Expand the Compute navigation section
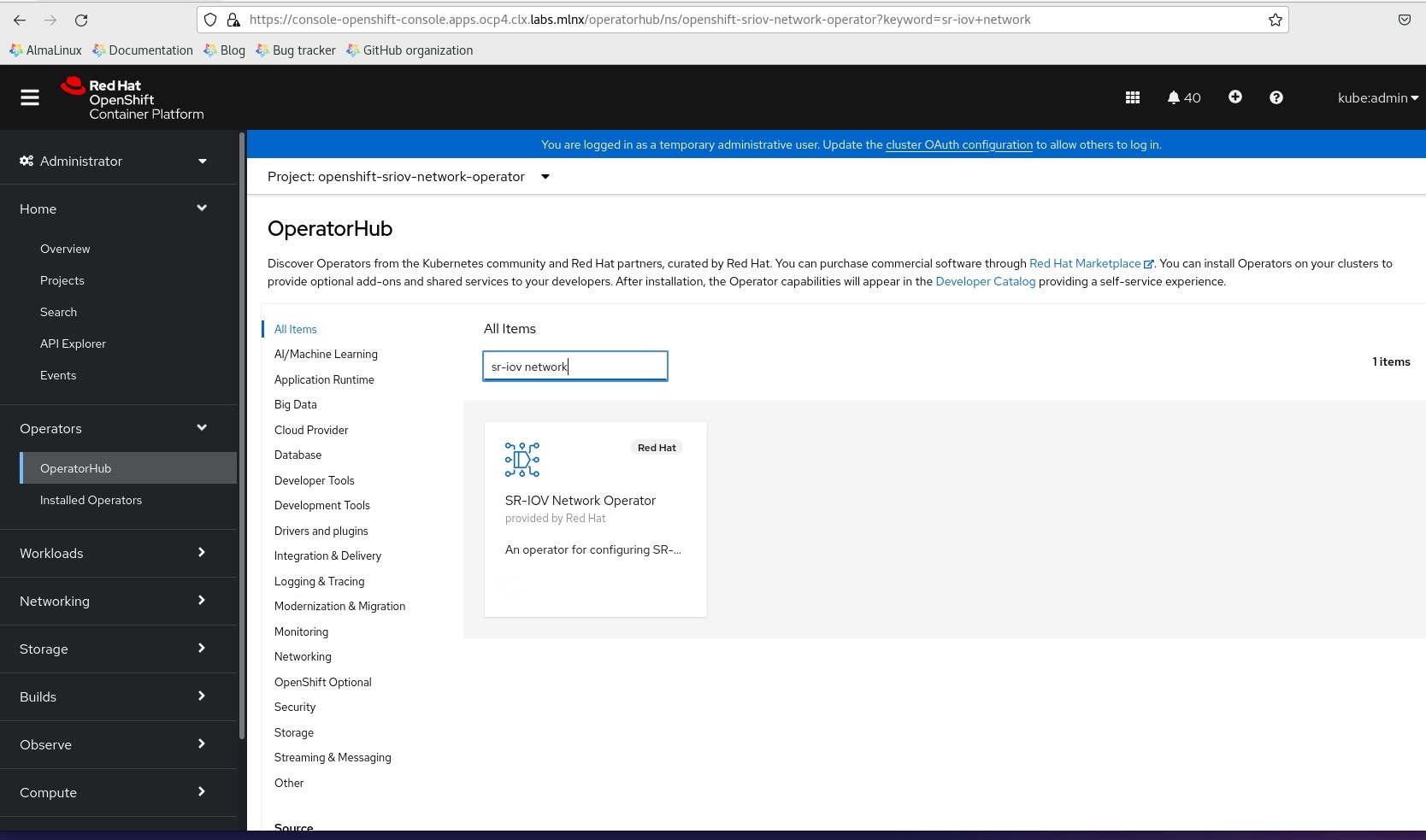 click(114, 792)
